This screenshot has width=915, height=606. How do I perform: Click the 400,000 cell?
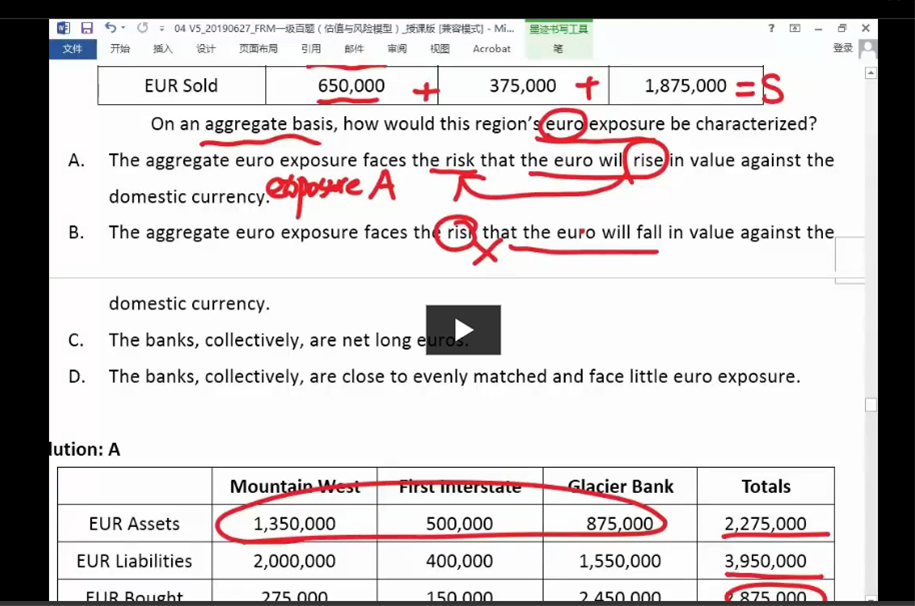tap(460, 561)
